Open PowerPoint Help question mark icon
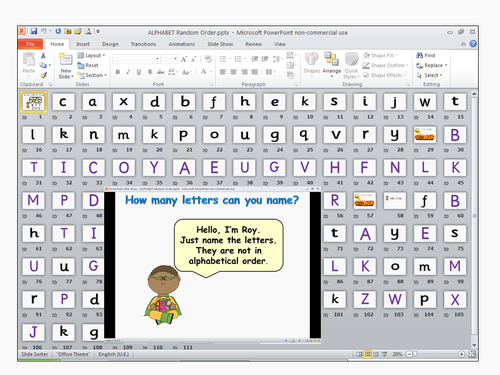 [x=473, y=44]
